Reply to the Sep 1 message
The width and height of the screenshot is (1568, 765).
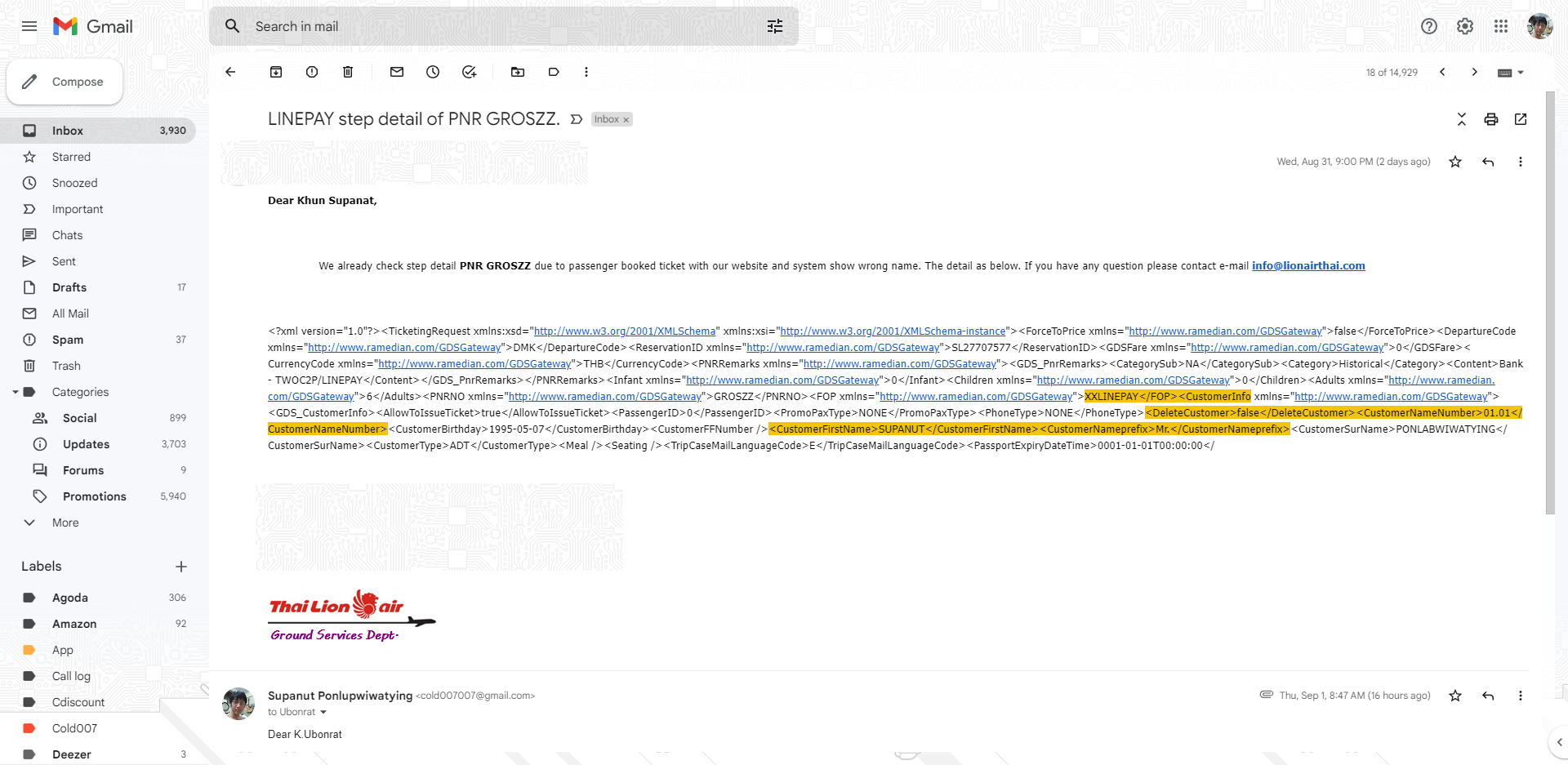pyautogui.click(x=1488, y=696)
